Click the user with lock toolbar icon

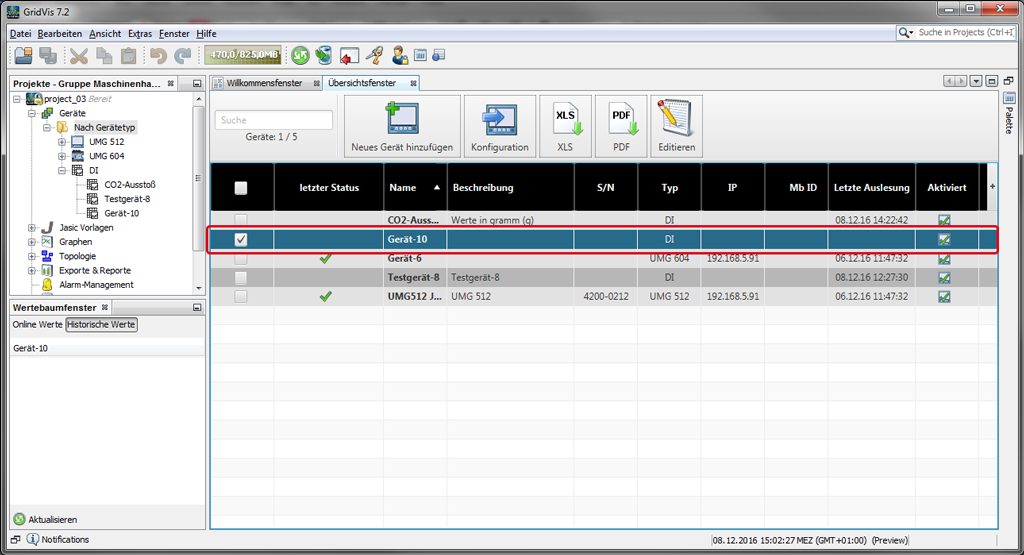coord(399,55)
